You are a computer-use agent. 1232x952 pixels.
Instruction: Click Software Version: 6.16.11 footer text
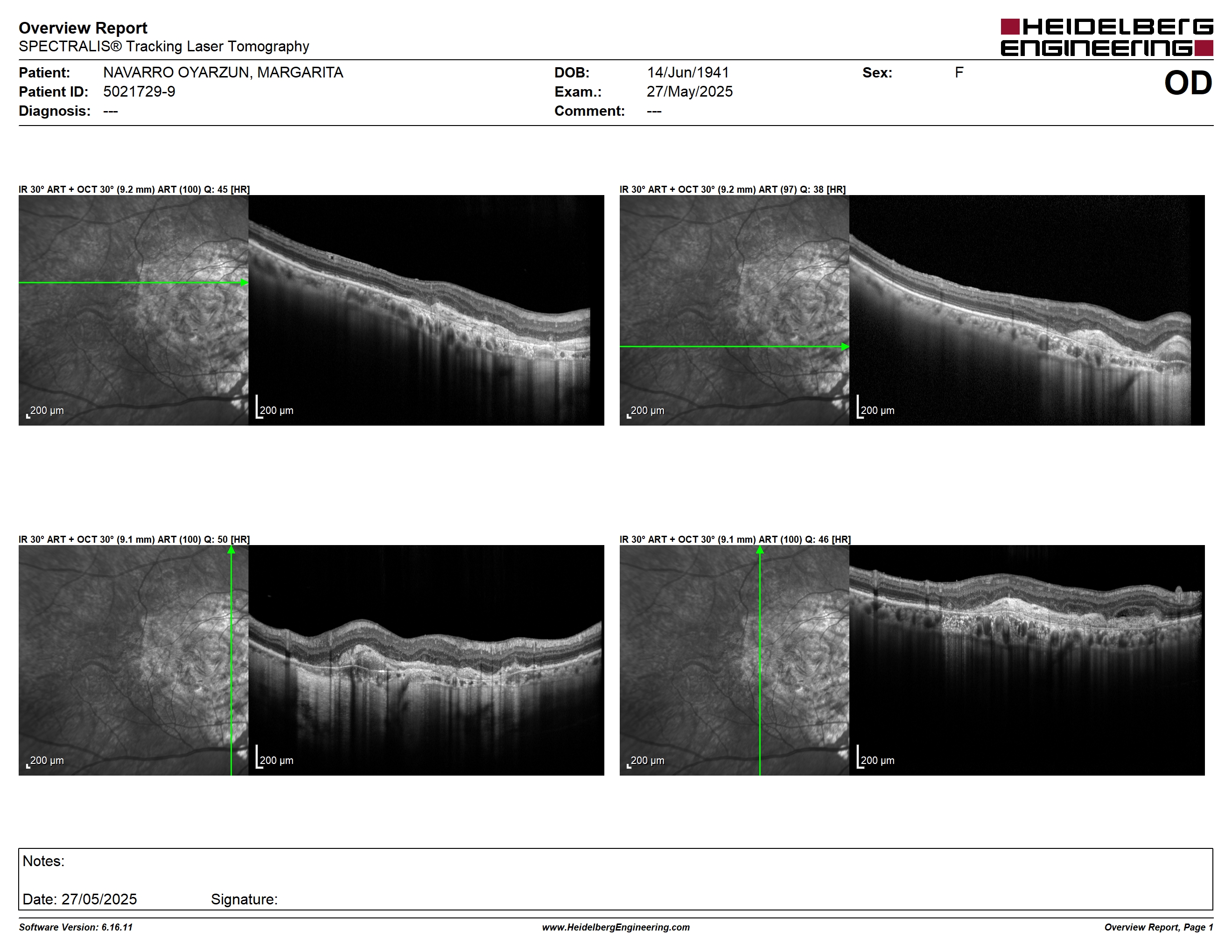click(76, 927)
